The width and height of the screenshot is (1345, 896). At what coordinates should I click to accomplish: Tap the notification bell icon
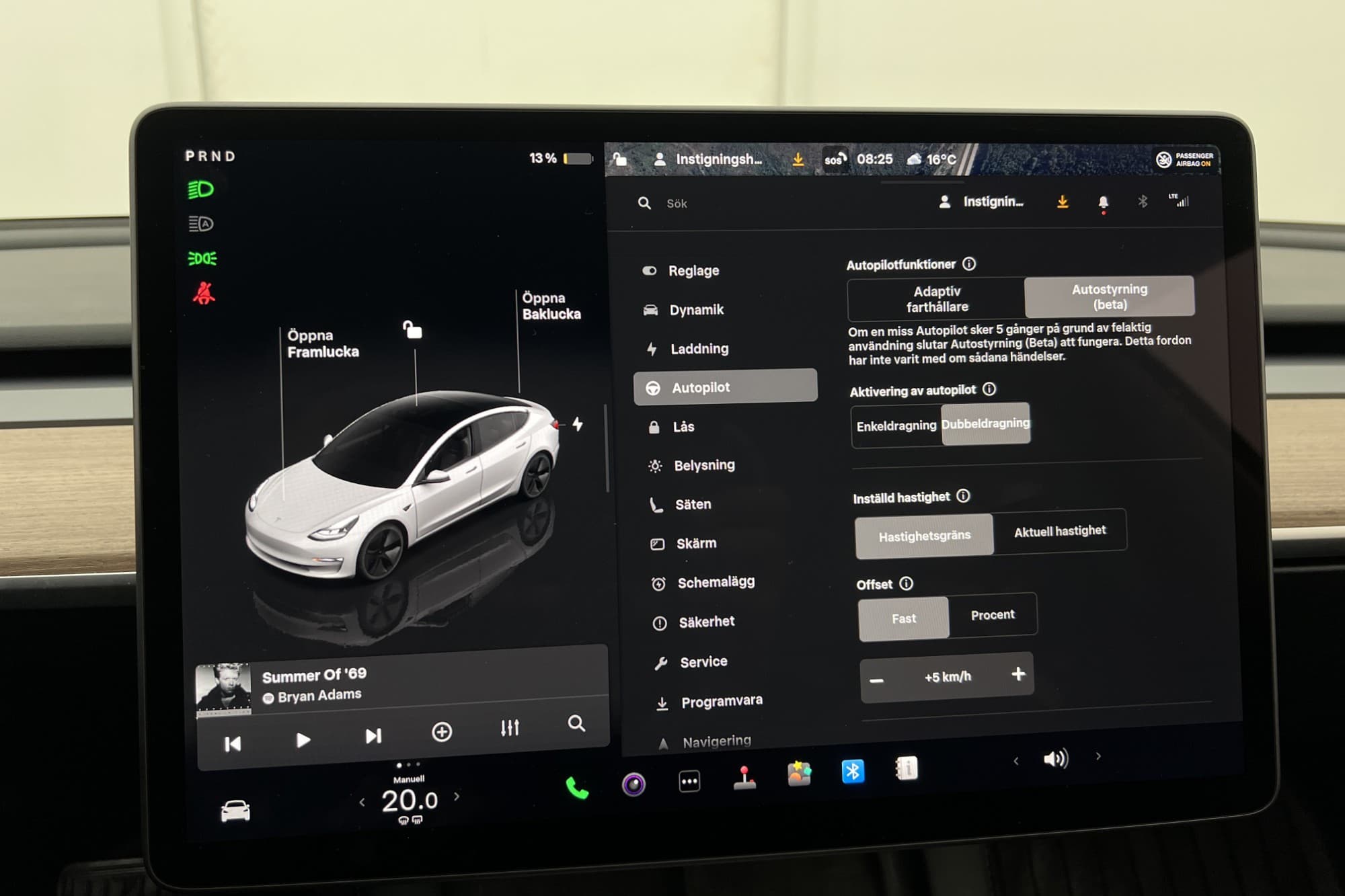(1103, 202)
